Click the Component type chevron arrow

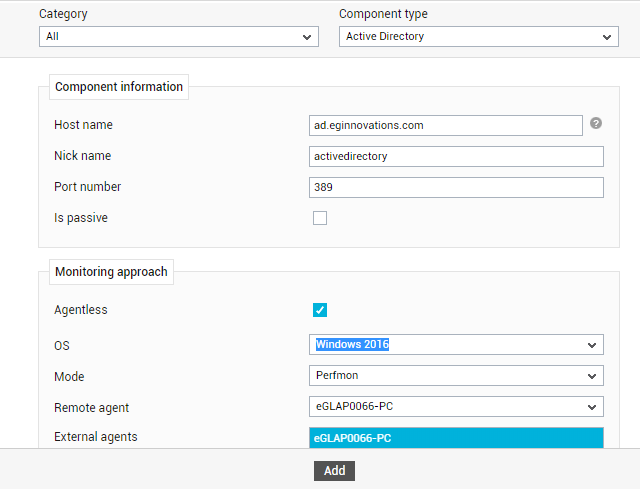[x=607, y=37]
